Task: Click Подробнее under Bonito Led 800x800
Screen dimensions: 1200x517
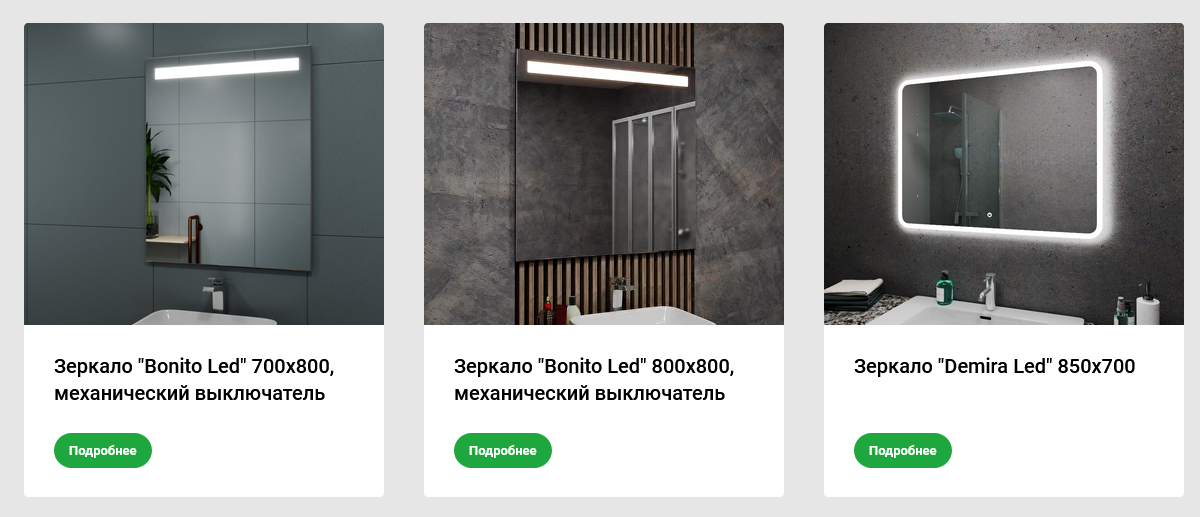Action: pyautogui.click(x=503, y=450)
